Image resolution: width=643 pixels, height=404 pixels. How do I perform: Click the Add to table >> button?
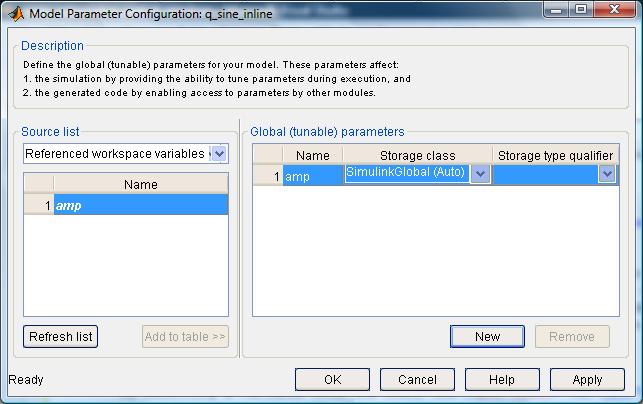coord(185,337)
